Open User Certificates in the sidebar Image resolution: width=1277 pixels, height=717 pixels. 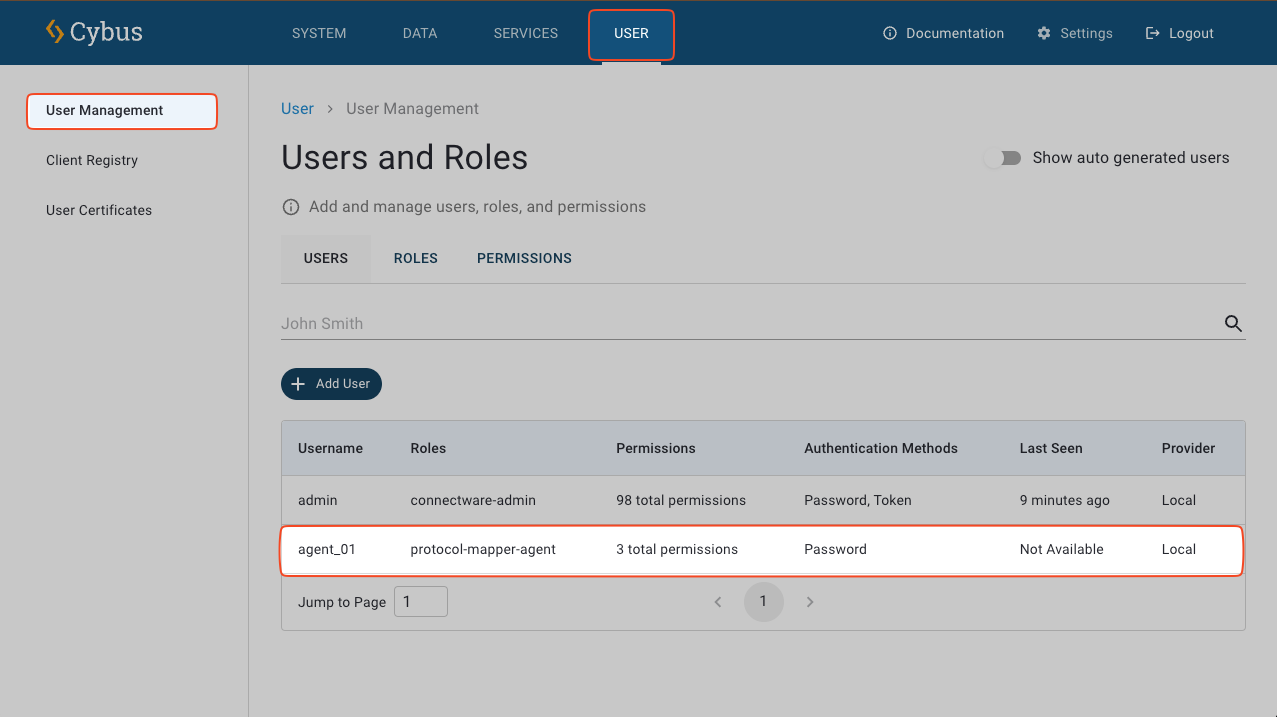99,210
